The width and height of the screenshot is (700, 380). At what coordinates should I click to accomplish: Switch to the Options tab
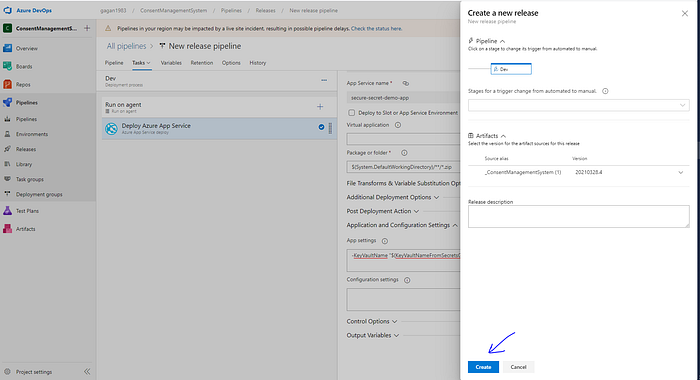point(231,63)
